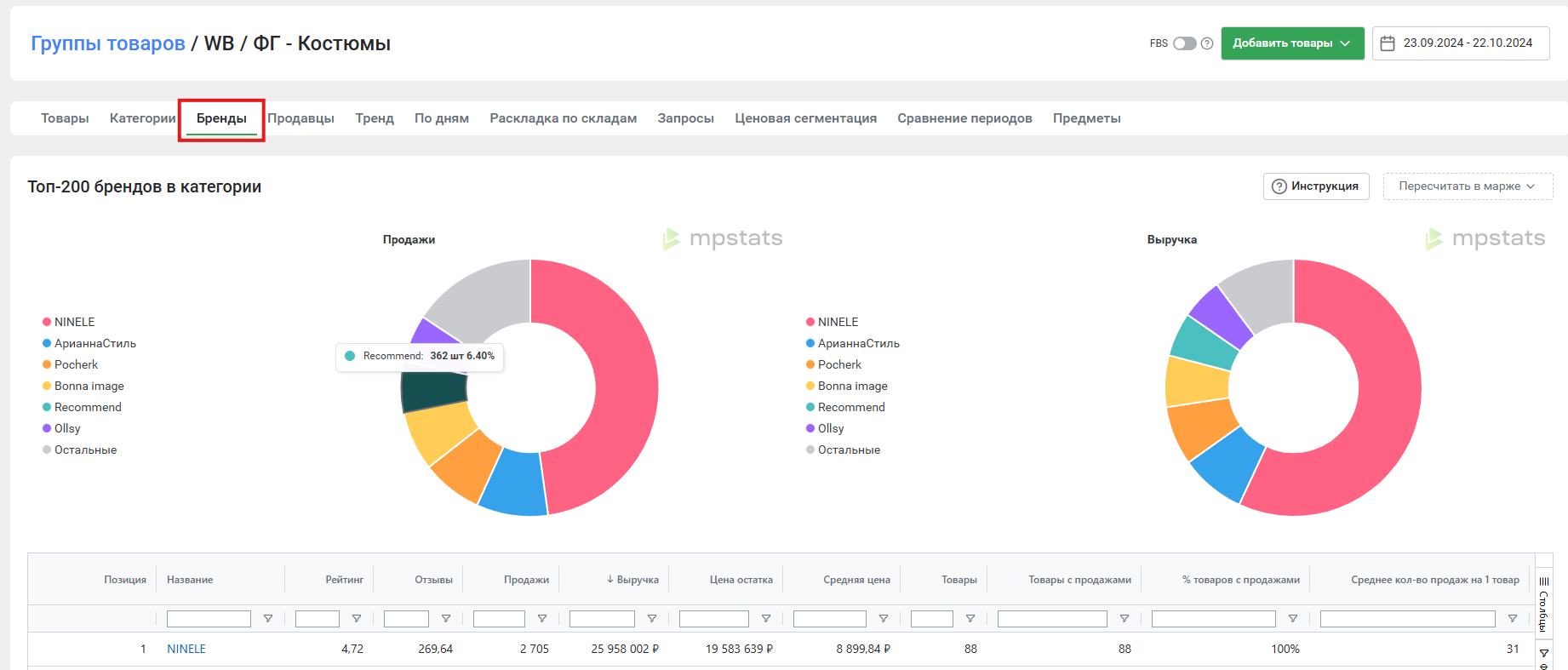Viewport: 1568px width, 670px height.
Task: Open the По дням tab
Action: coord(442,118)
